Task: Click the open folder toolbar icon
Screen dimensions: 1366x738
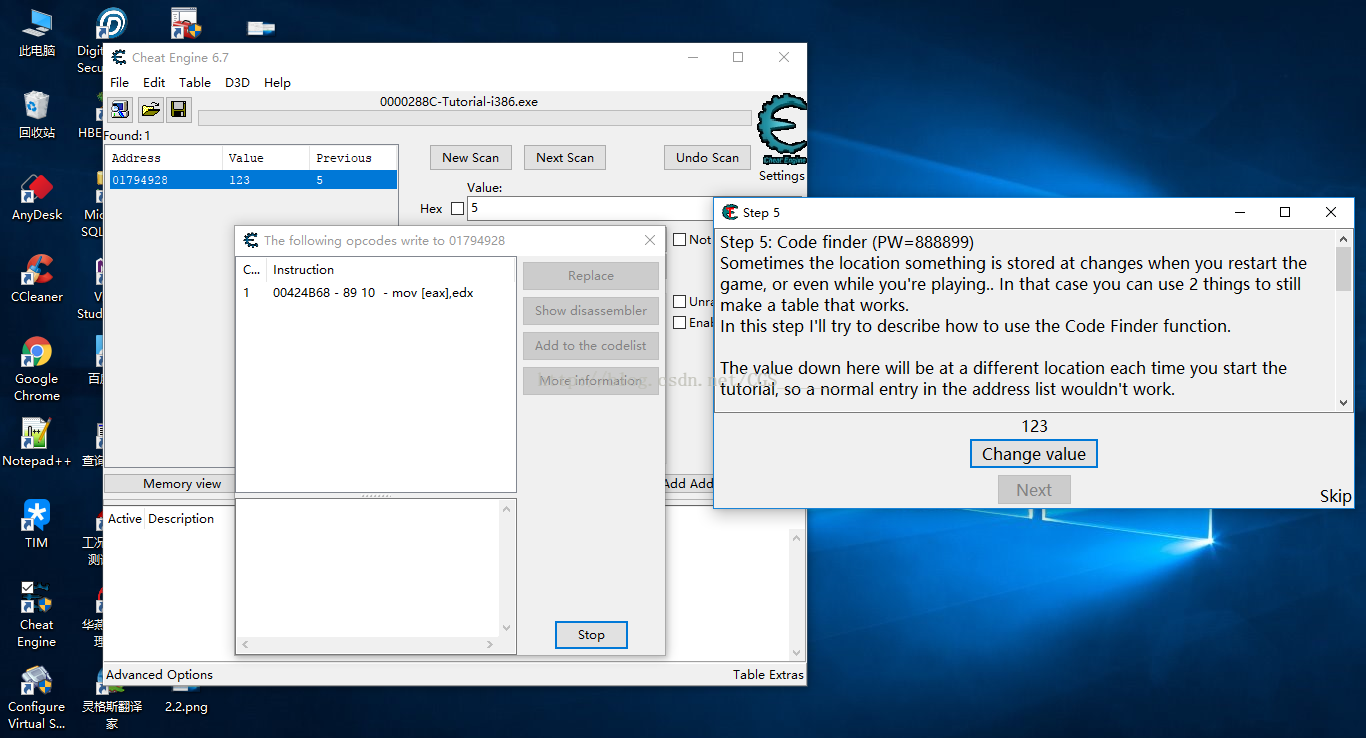Action: pos(150,109)
